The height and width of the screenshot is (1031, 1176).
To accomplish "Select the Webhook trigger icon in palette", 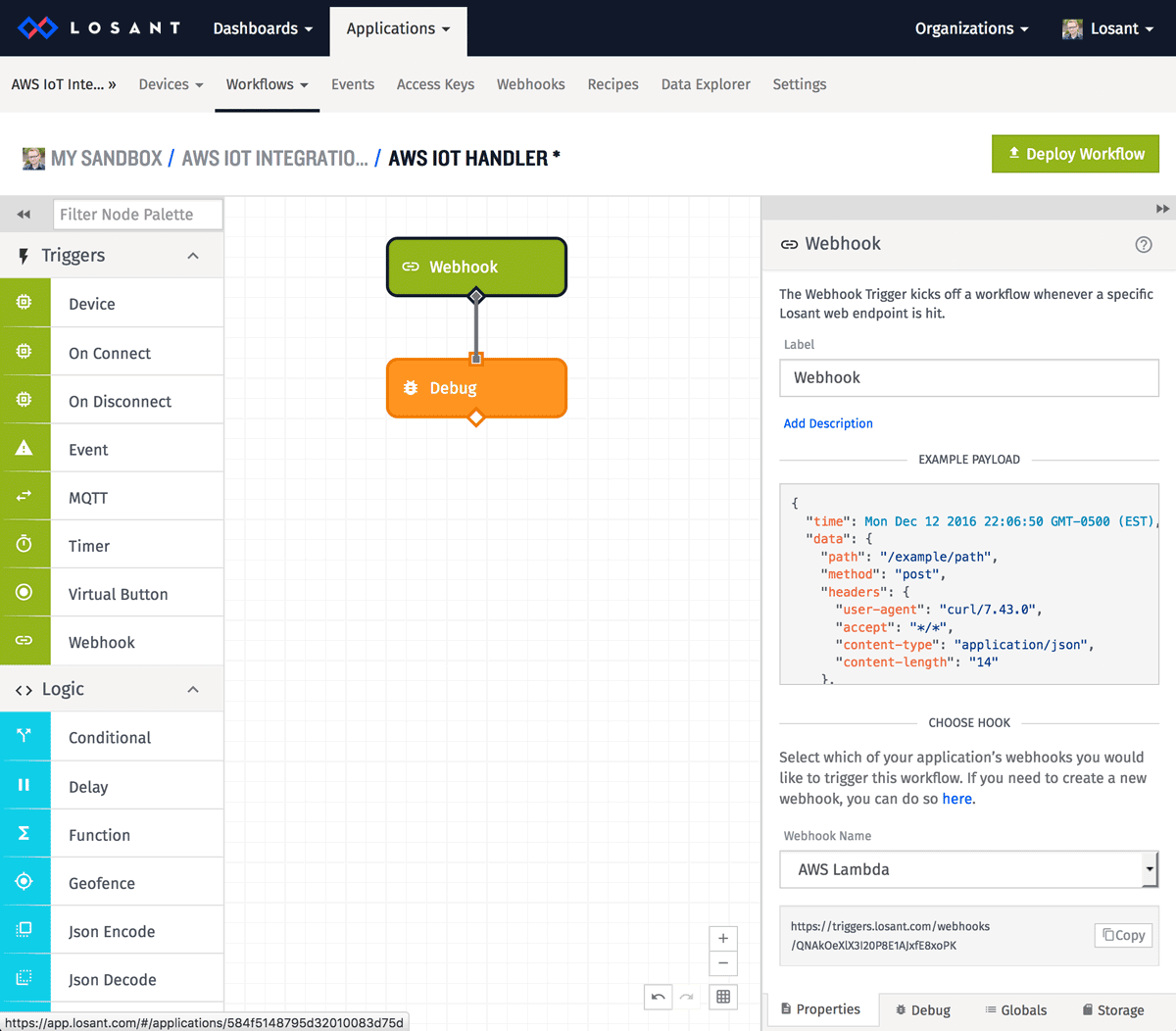I will [x=25, y=640].
